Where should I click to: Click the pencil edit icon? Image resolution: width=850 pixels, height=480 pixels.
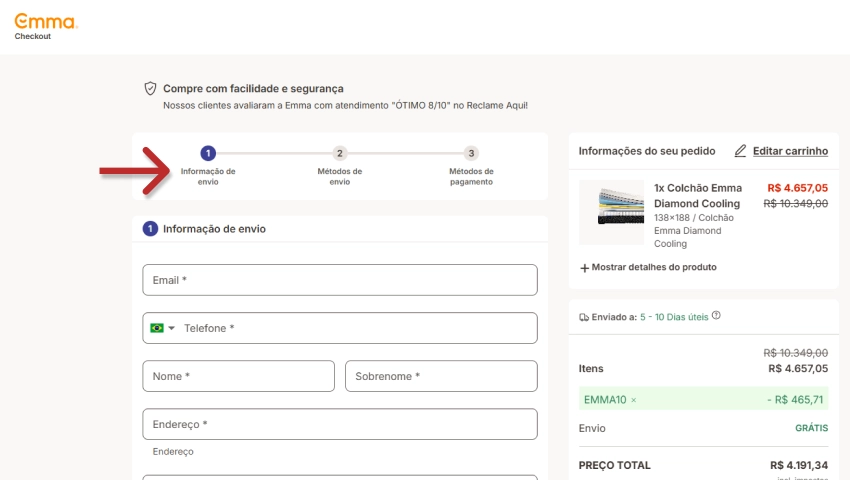[740, 151]
